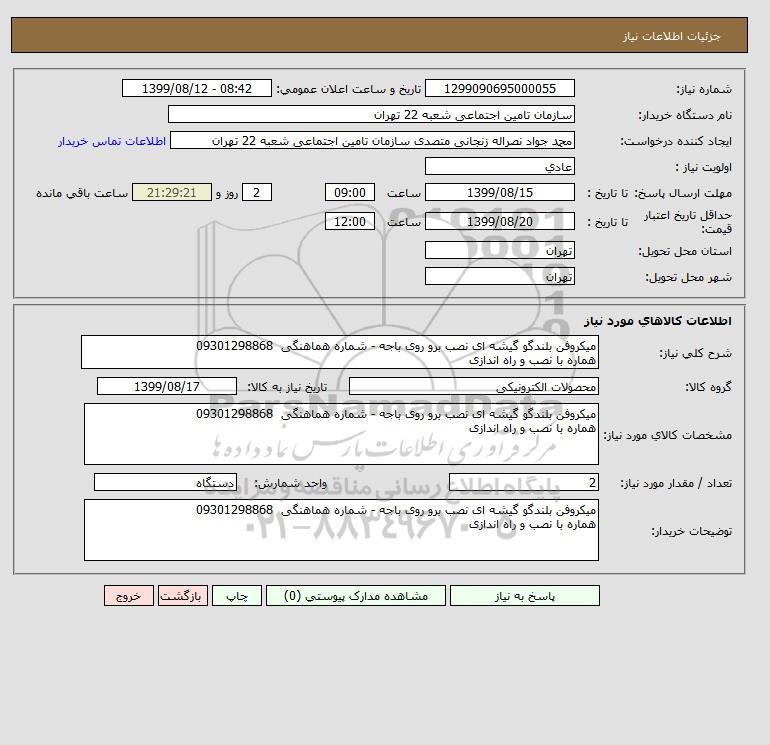Click the پاسخ به نیاز button

524,595
